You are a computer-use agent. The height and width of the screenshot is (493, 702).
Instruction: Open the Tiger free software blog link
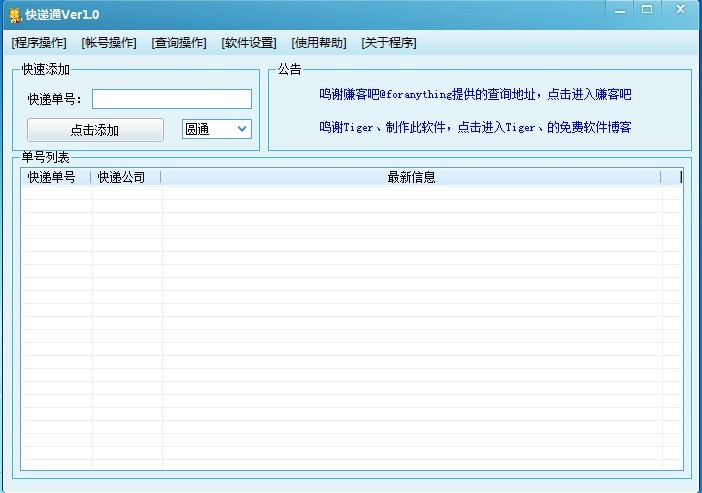475,128
